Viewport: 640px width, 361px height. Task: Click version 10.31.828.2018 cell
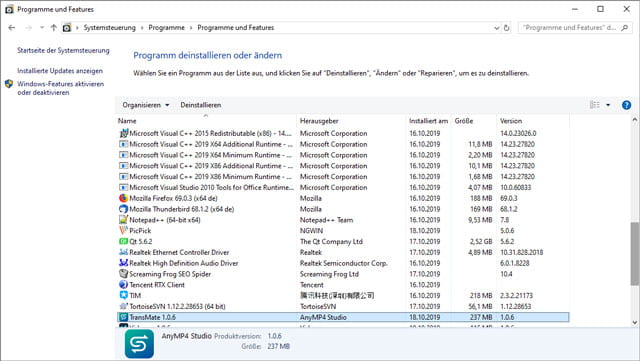coord(522,252)
